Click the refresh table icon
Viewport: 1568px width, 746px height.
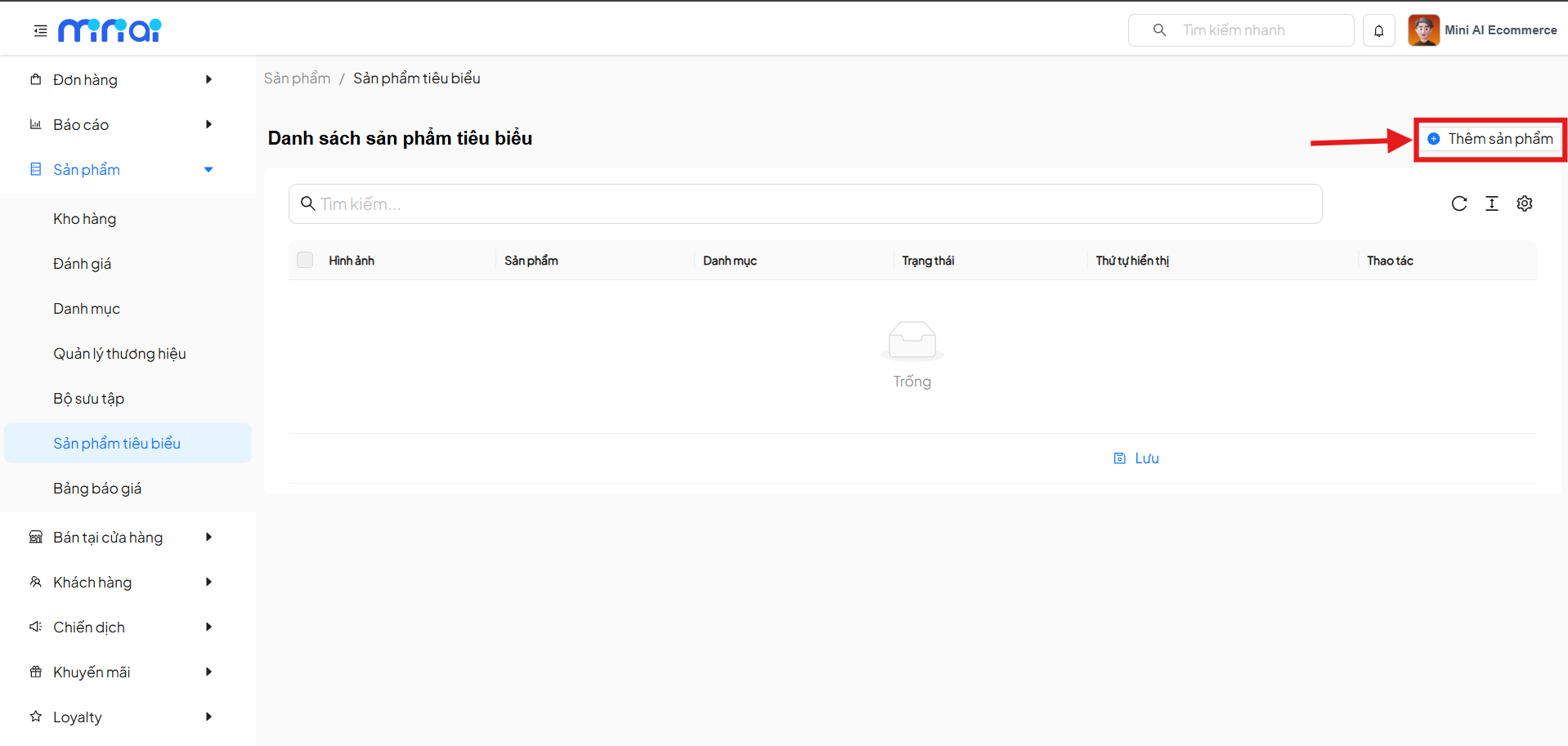(1458, 203)
